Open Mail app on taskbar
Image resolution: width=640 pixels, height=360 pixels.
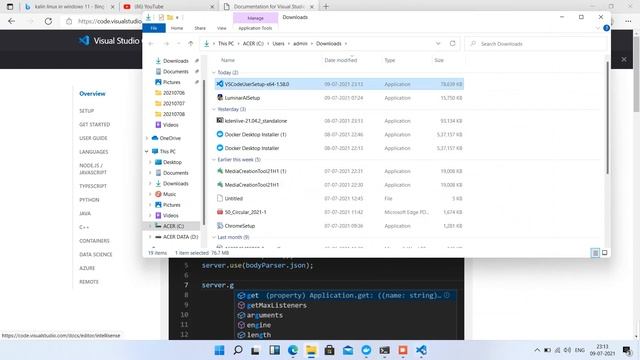click(348, 350)
